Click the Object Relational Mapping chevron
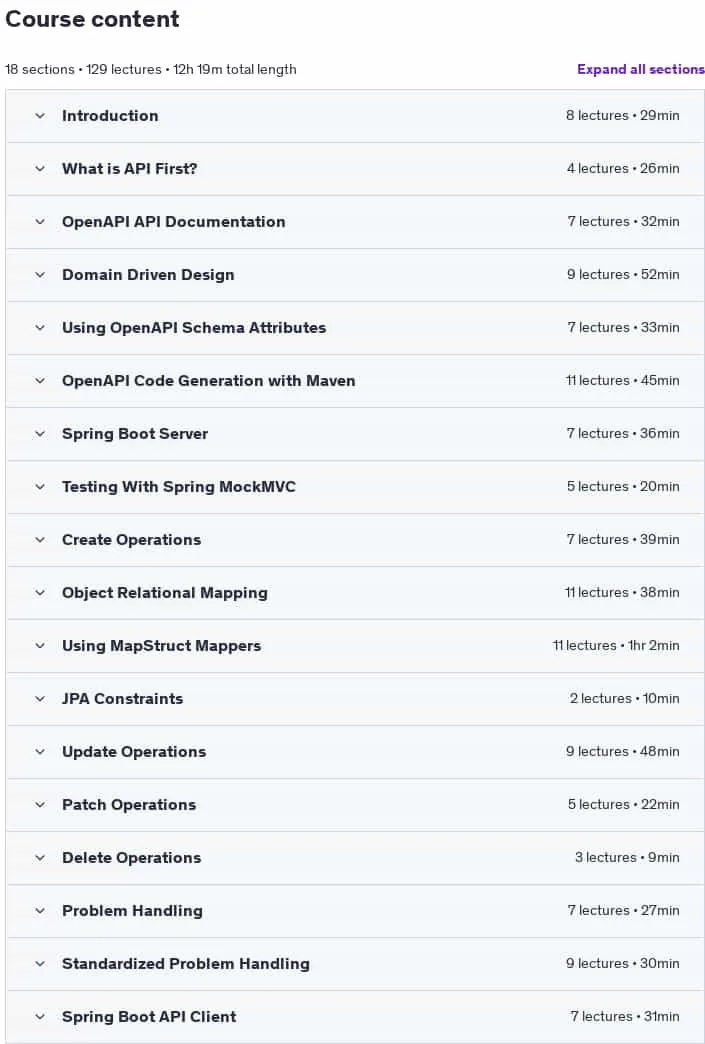 40,593
